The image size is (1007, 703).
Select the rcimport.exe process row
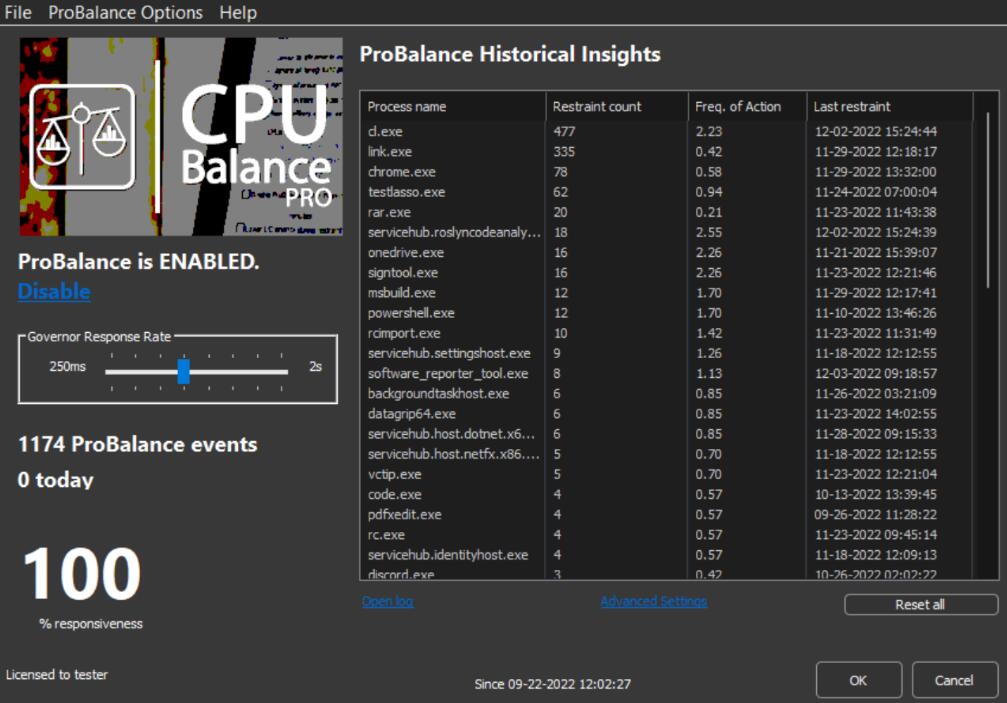667,333
